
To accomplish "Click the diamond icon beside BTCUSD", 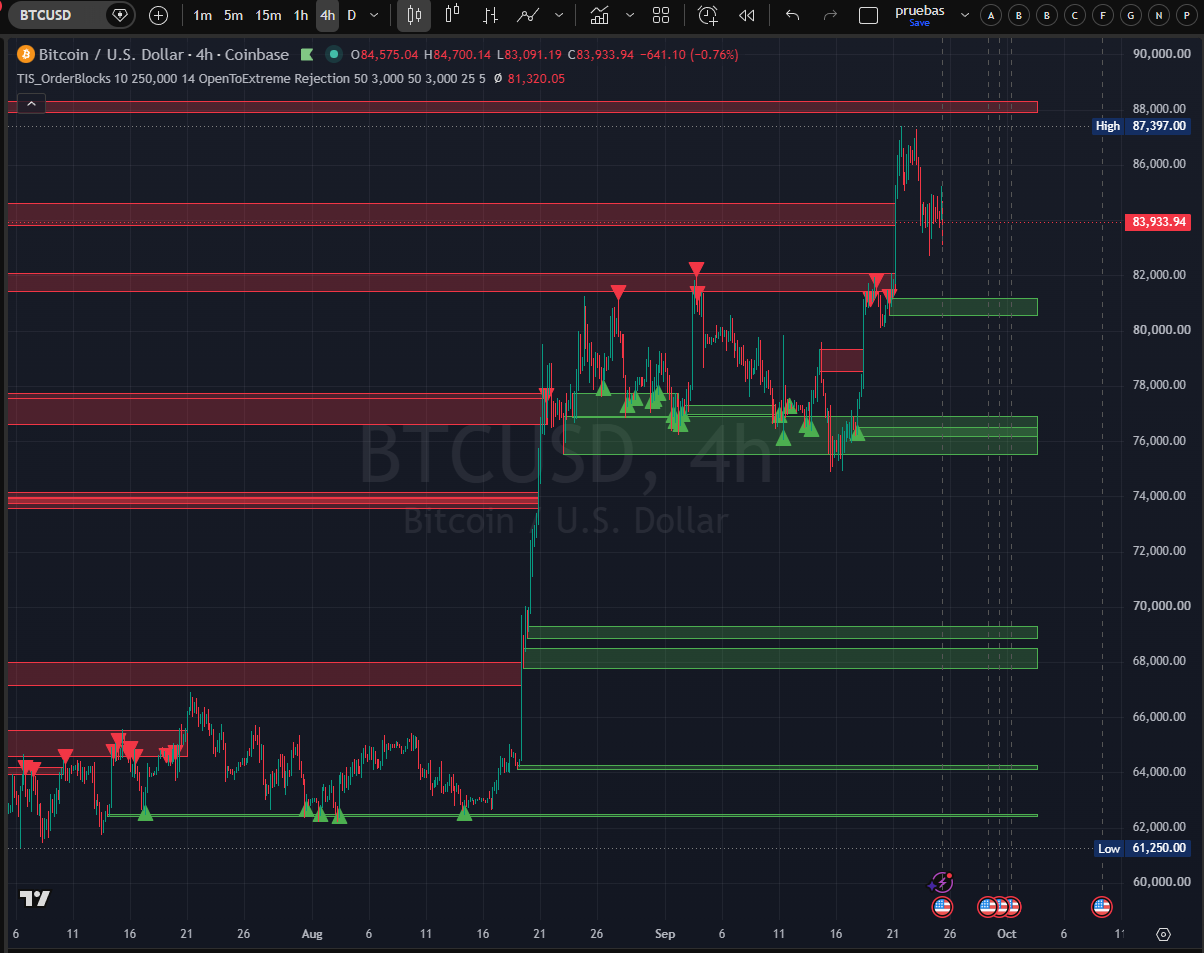I will pyautogui.click(x=120, y=15).
